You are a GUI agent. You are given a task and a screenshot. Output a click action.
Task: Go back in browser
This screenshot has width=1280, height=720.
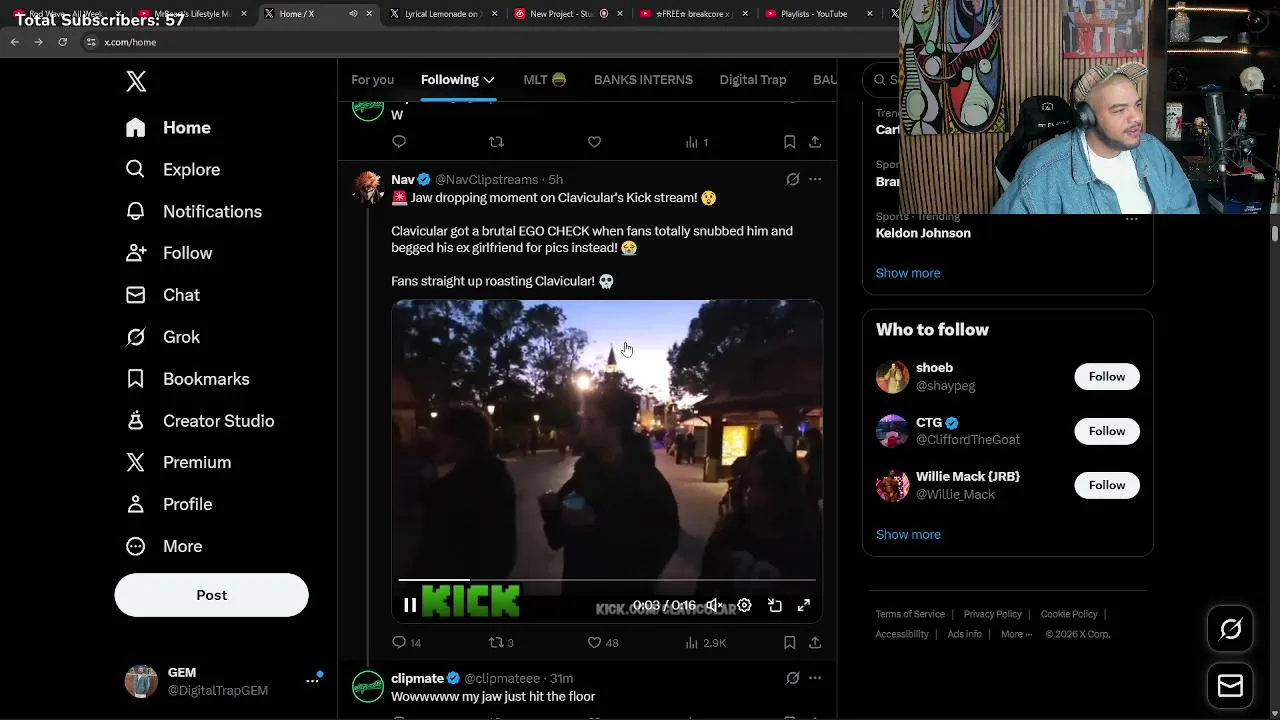[14, 42]
